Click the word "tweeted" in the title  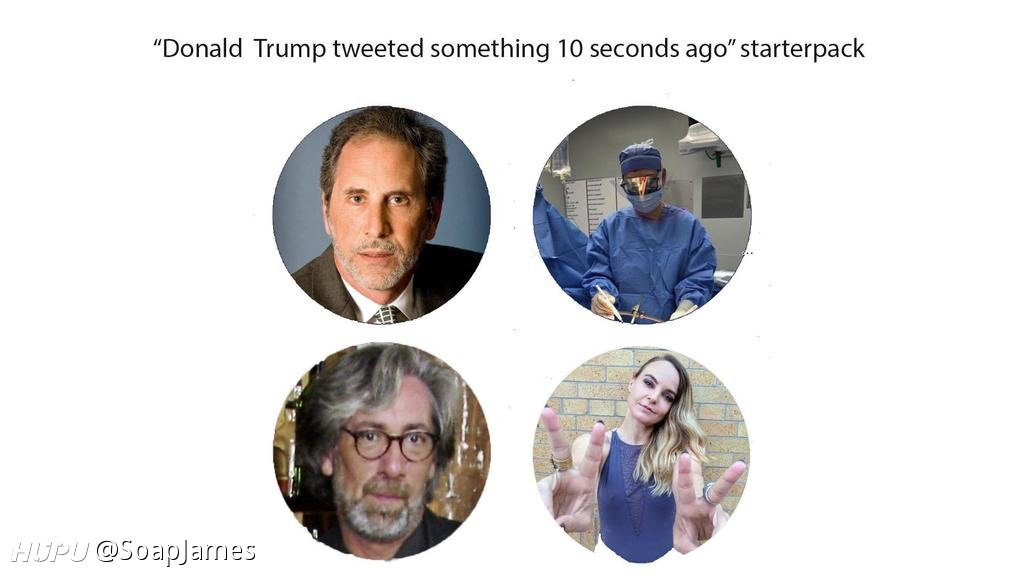tap(378, 49)
